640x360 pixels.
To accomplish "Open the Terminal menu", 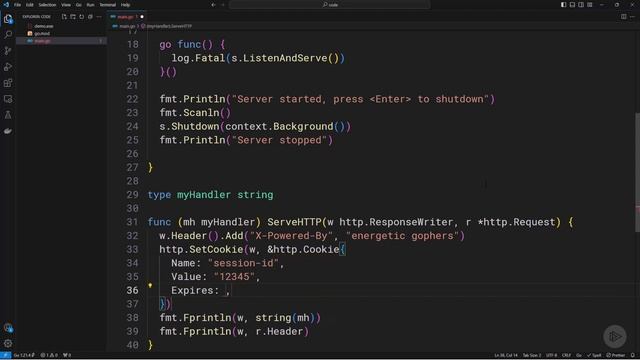I will pyautogui.click(x=108, y=5).
